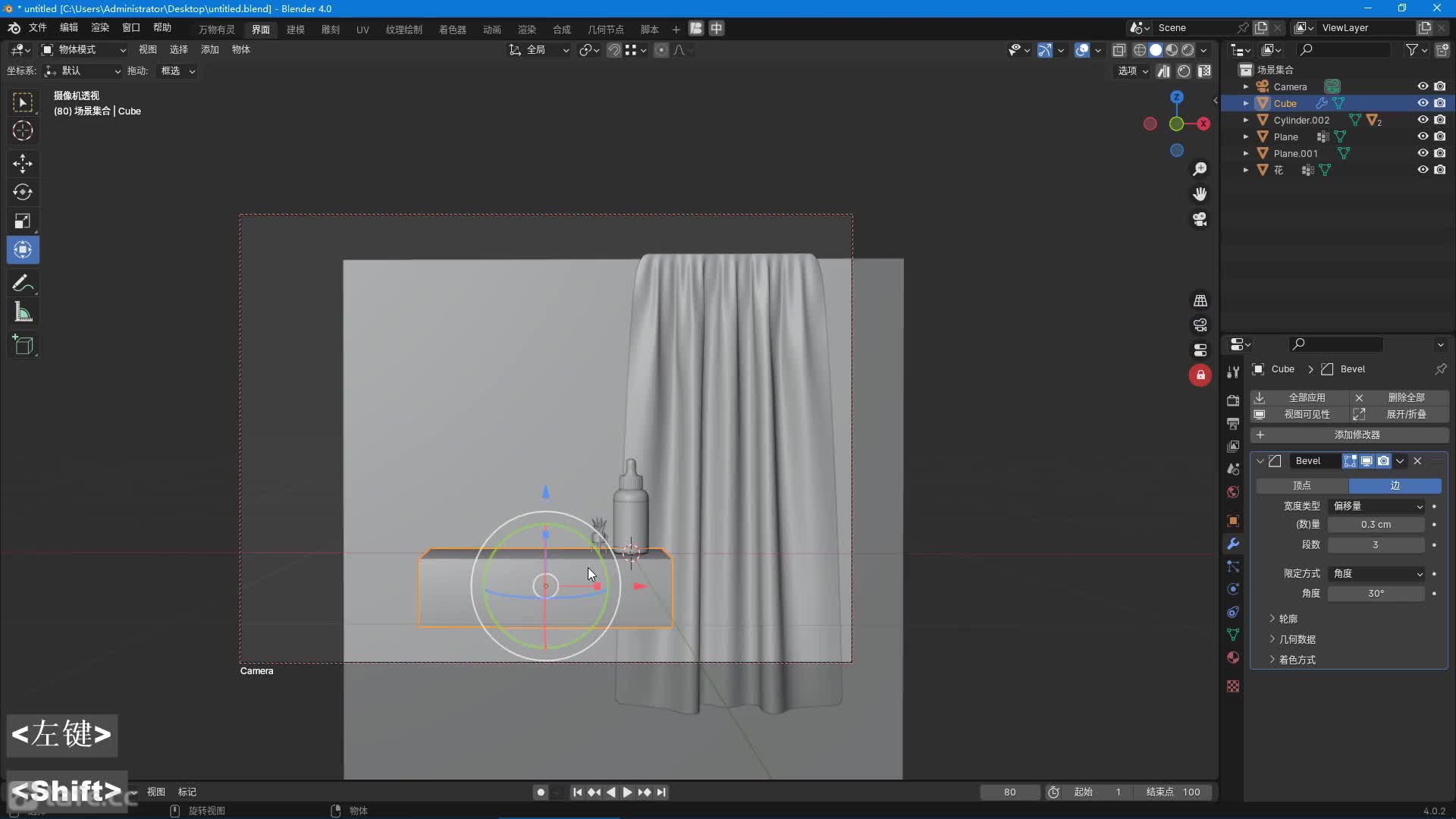Screen dimensions: 1456x819
Task: Toggle Bevel modifier render display
Action: coord(1383,461)
